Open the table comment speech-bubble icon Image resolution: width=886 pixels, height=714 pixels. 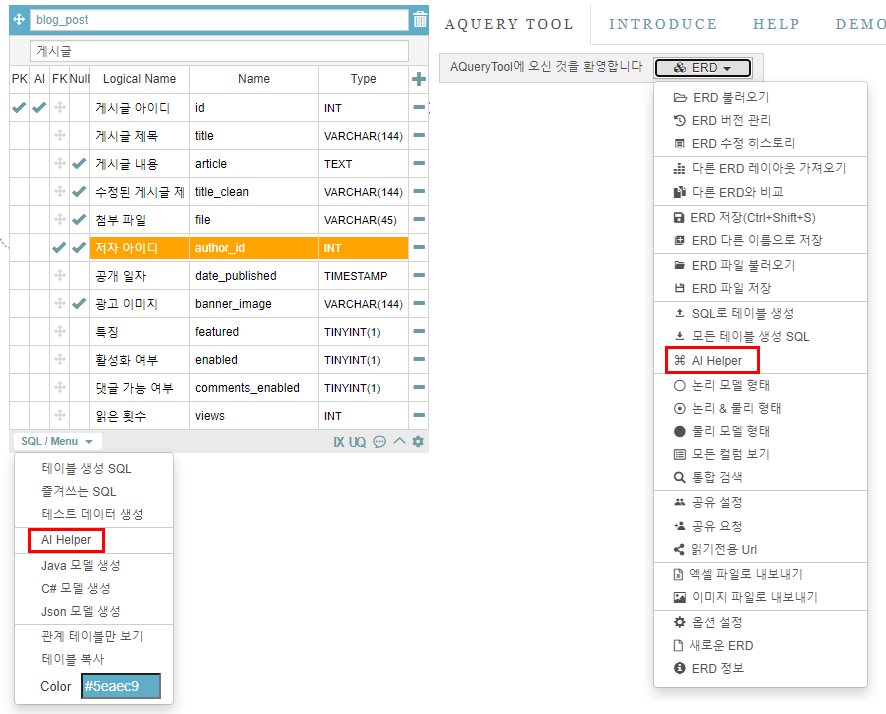tap(380, 442)
